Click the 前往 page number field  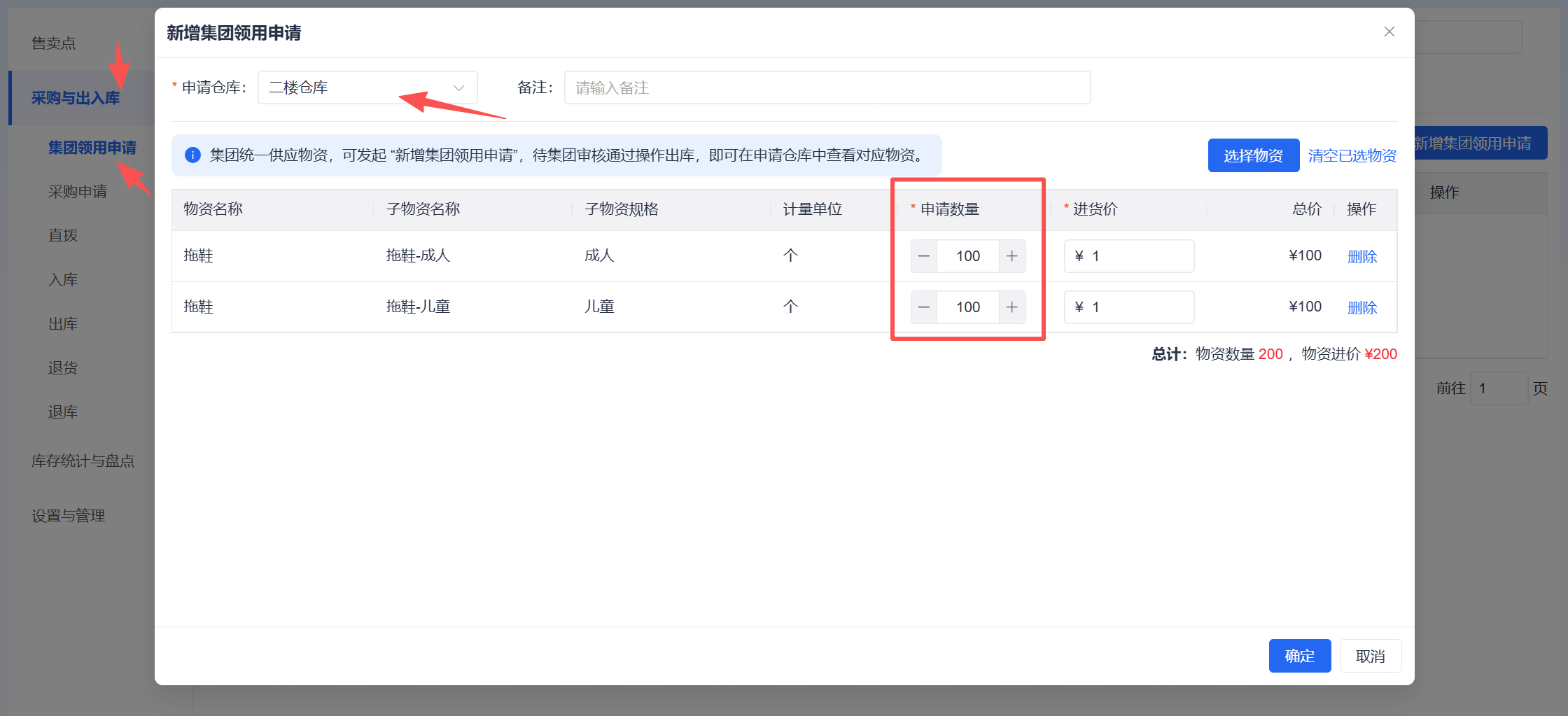[x=1499, y=388]
